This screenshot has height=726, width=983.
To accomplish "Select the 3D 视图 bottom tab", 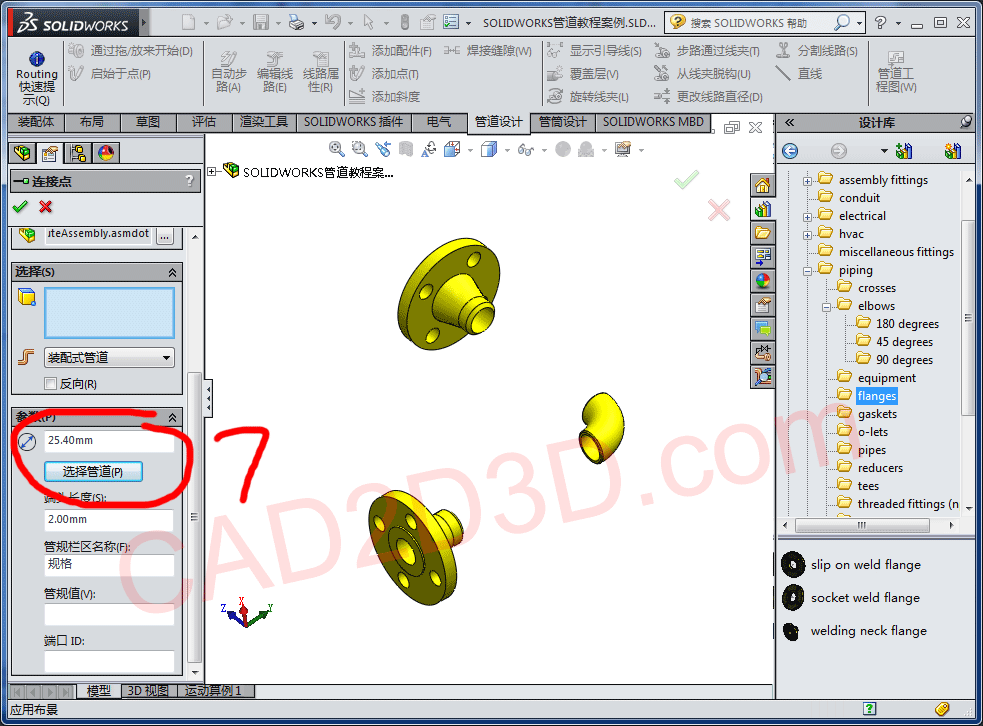I will (x=148, y=691).
